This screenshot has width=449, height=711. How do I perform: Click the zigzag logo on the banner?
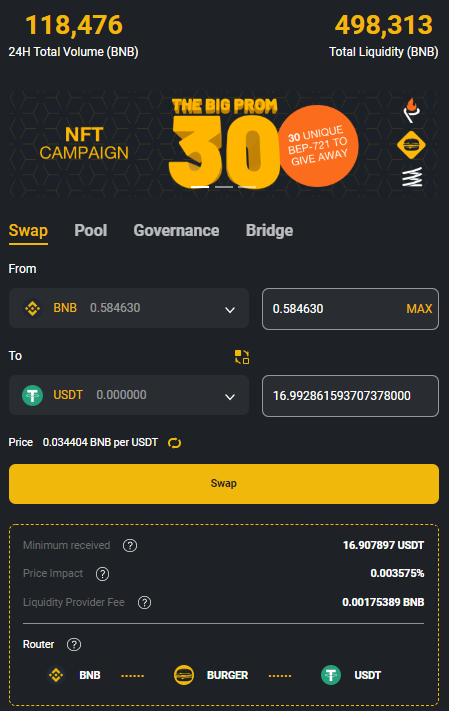412,177
